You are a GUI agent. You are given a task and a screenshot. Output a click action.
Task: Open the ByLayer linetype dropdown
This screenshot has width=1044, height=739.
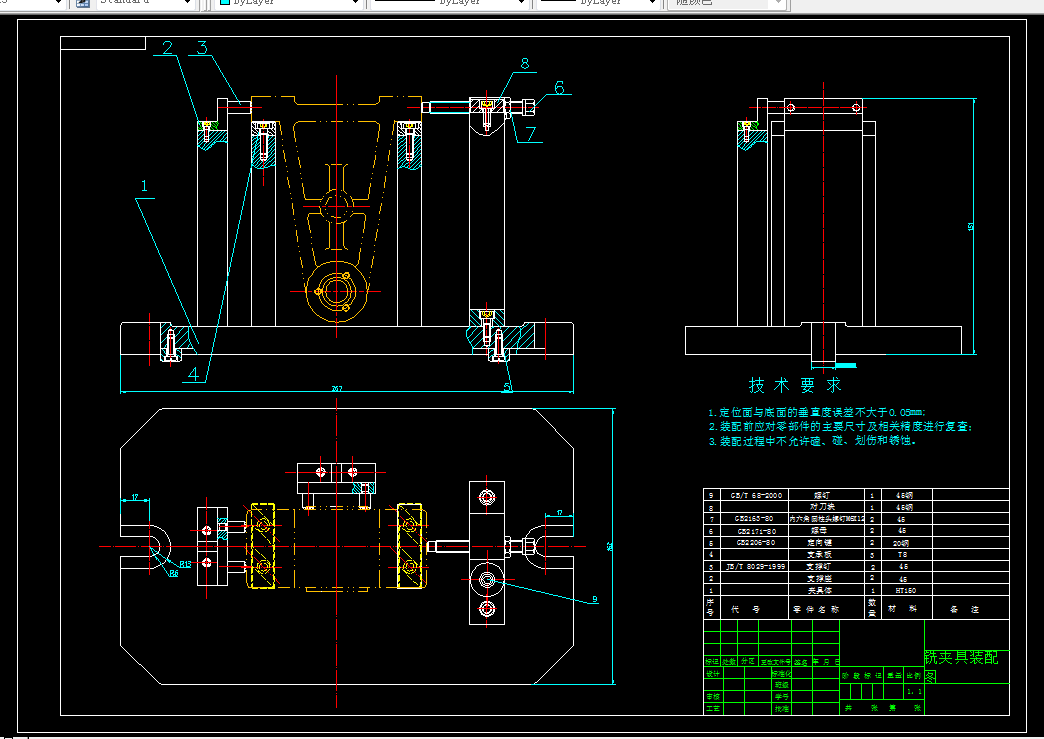(519, 3)
